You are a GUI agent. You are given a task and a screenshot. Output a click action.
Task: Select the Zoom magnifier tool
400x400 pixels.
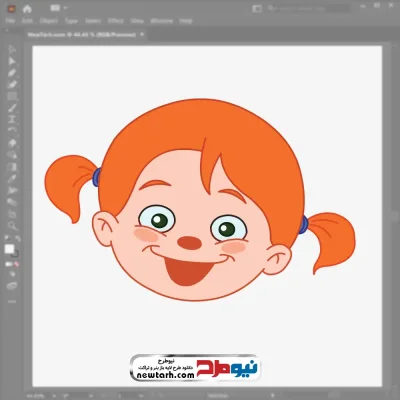(12, 226)
